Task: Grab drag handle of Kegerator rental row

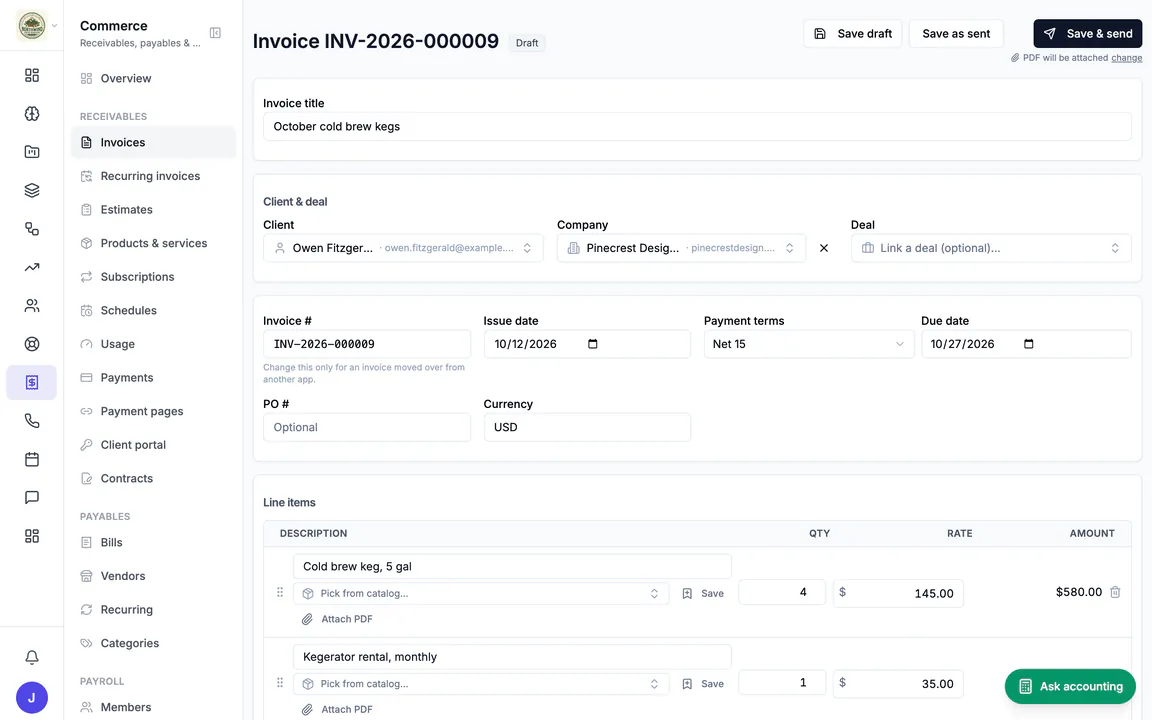Action: coord(280,683)
